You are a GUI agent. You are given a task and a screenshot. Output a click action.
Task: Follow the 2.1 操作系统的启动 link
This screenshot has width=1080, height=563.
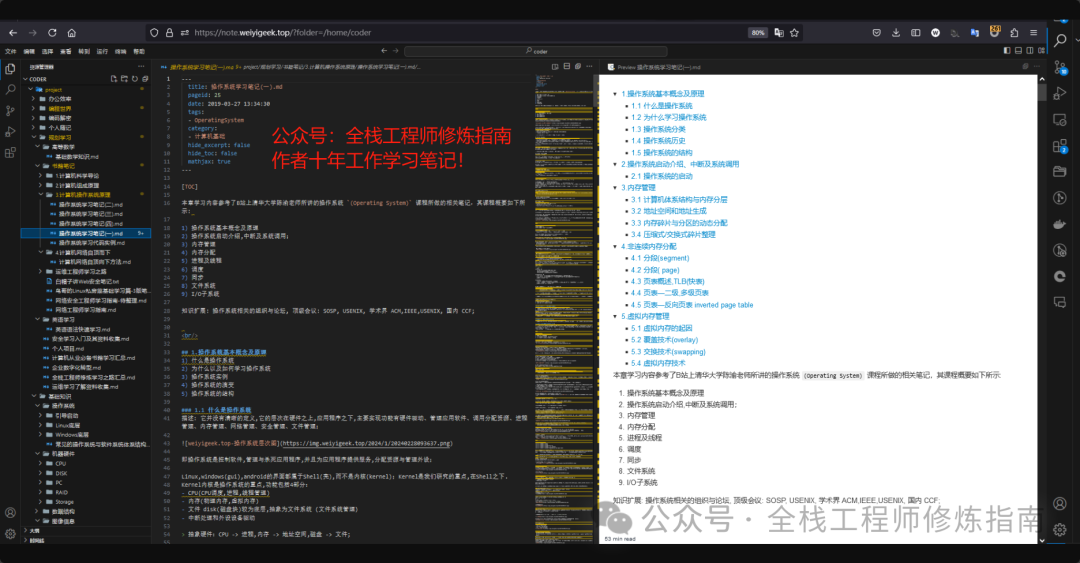(x=661, y=176)
